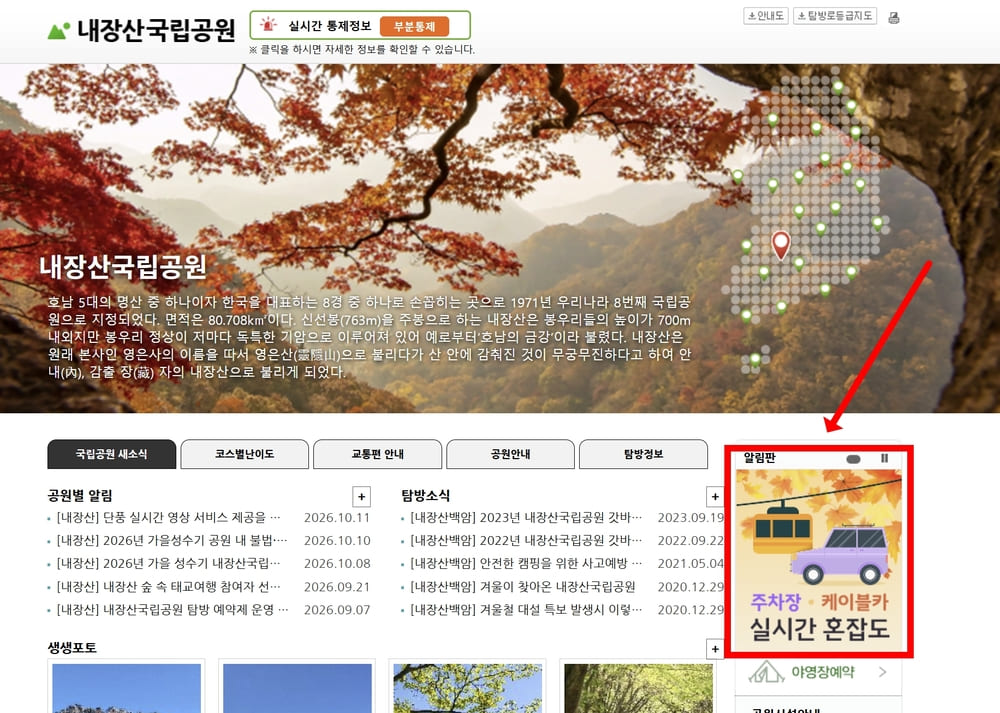Open more 공원별 알림 with its plus button
Screen dimensions: 1000x713
362,496
